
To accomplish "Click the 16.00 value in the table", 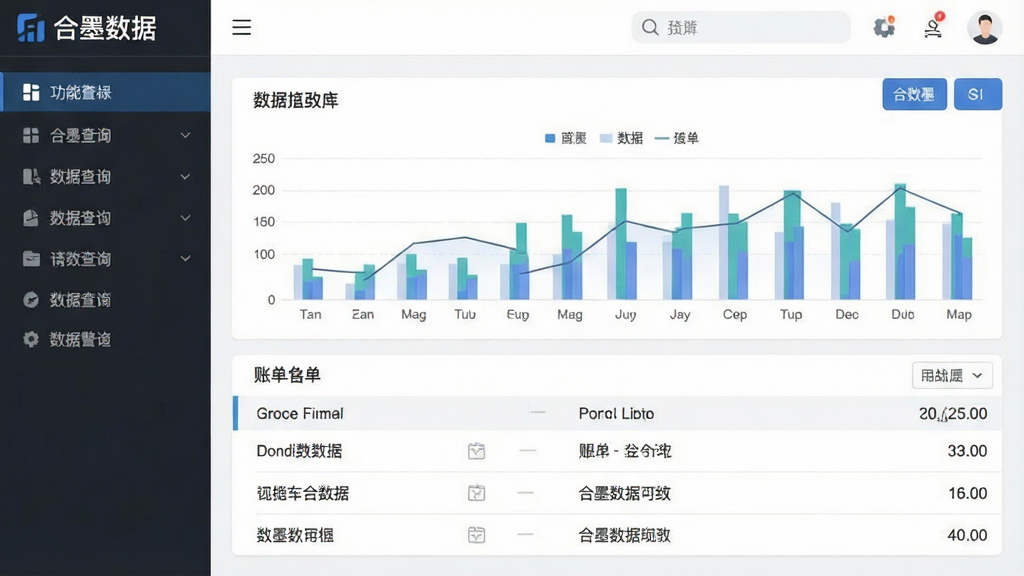I will (967, 493).
